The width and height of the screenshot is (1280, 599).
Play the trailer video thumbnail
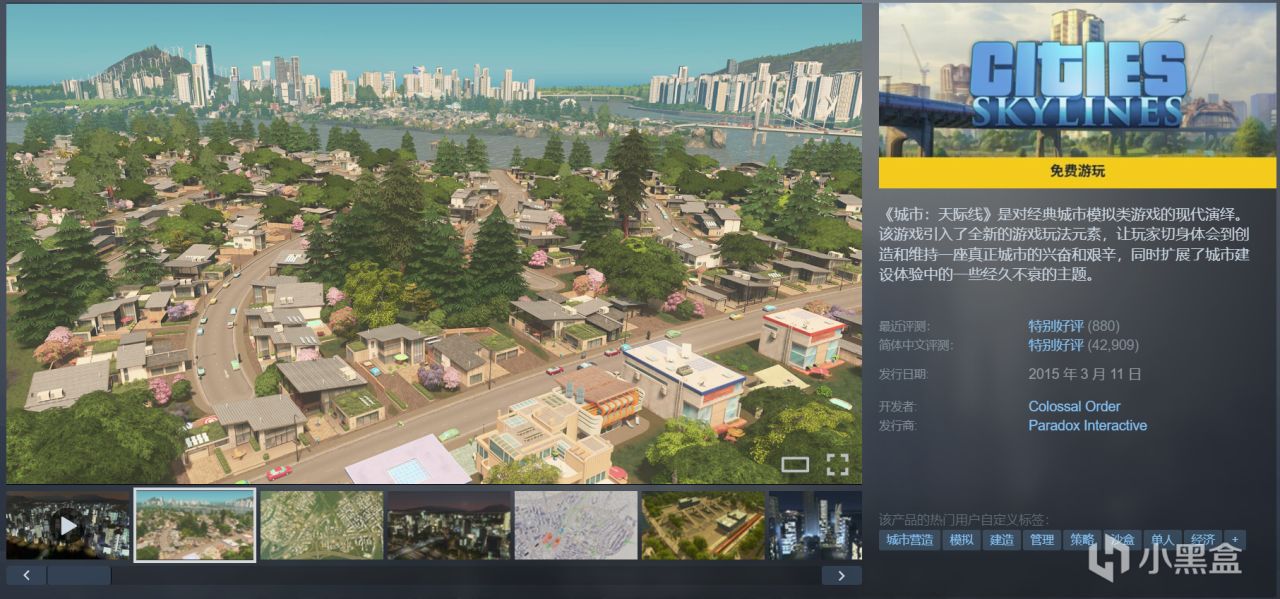68,524
